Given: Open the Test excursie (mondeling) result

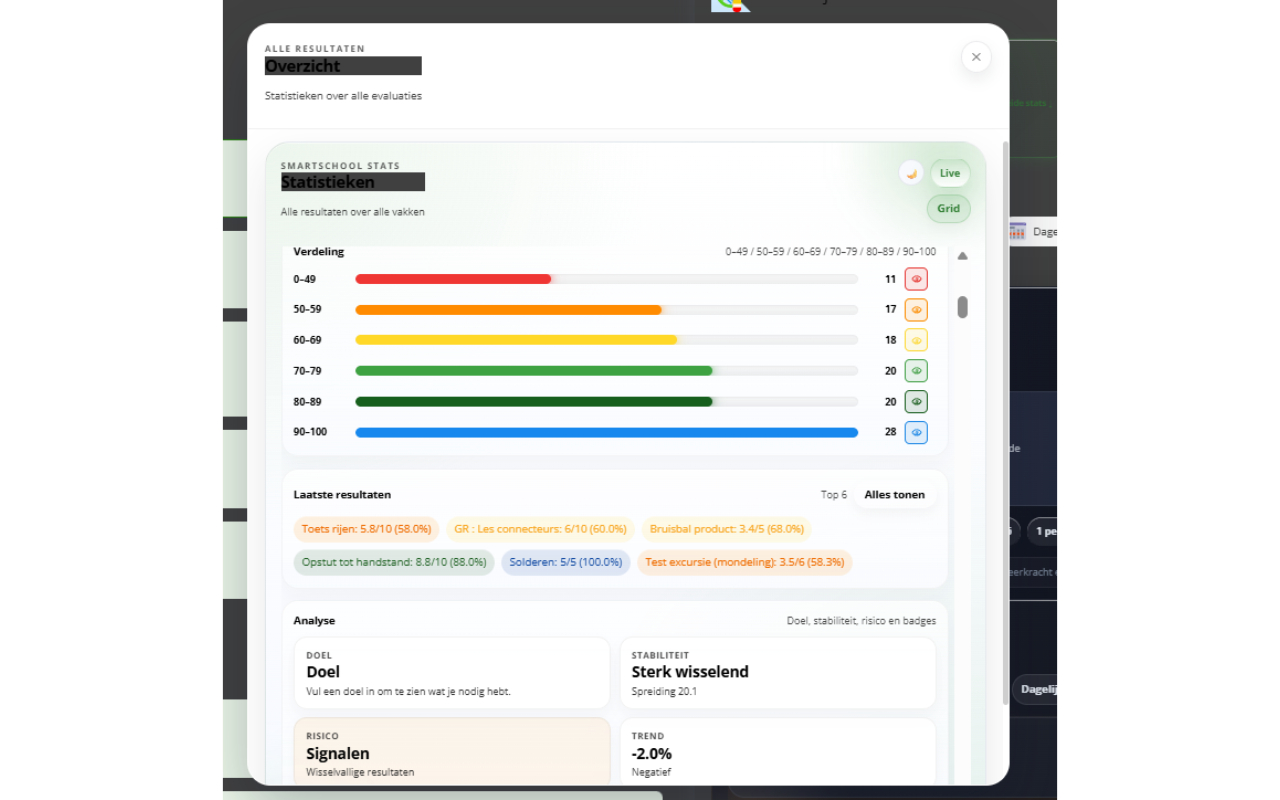Looking at the screenshot, I should point(745,562).
